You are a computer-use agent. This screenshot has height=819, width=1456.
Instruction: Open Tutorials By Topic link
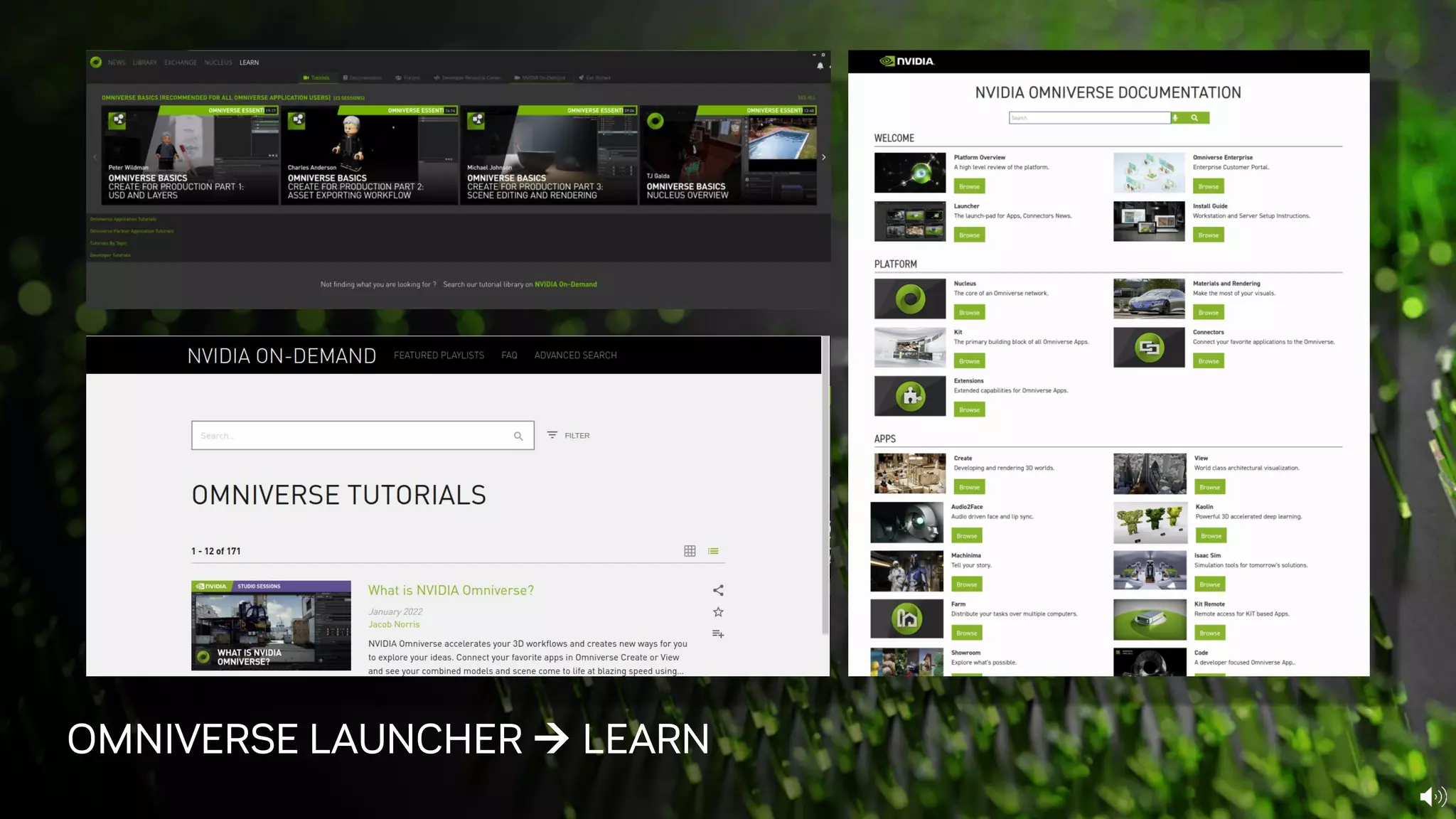point(108,243)
